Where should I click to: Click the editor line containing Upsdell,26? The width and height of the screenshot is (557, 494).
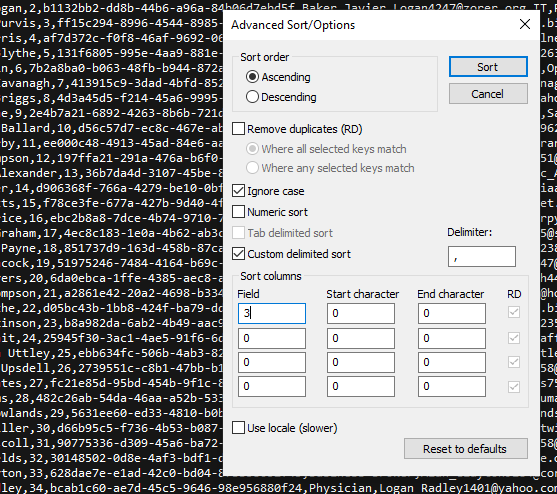112,368
